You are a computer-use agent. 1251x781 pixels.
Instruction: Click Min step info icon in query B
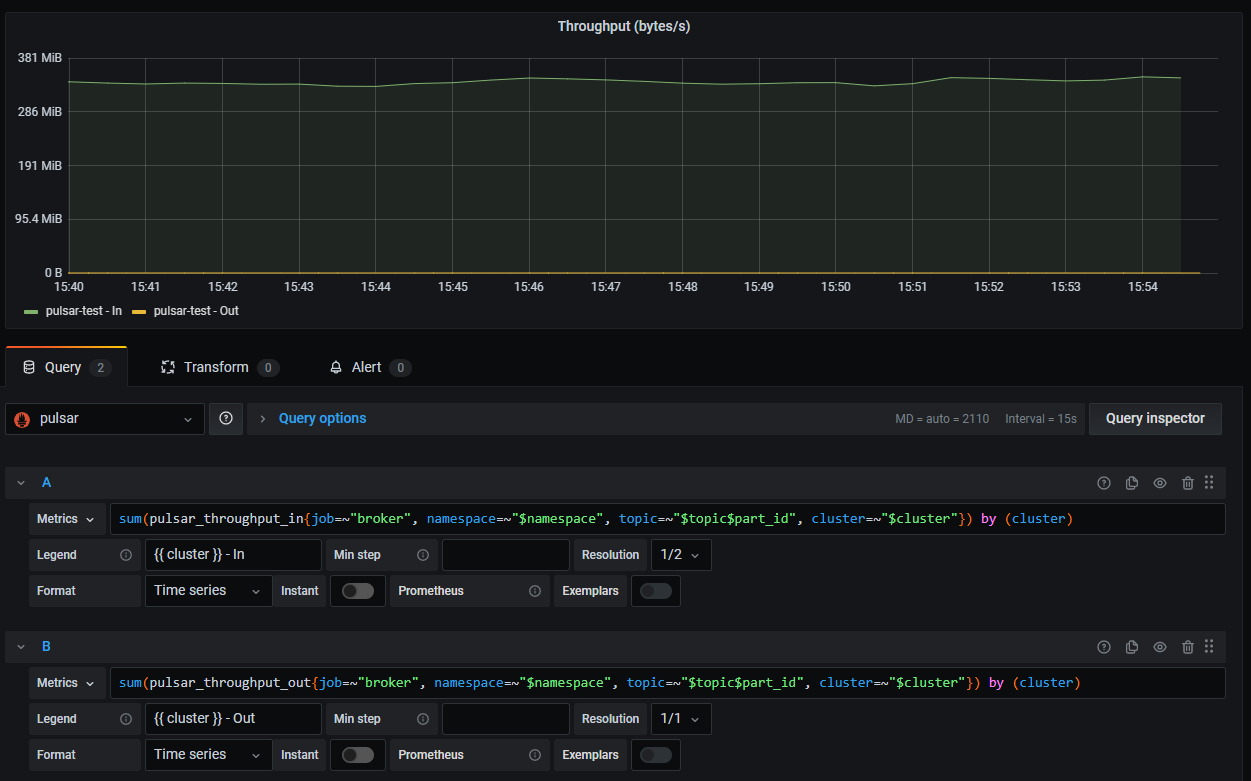pyautogui.click(x=423, y=719)
